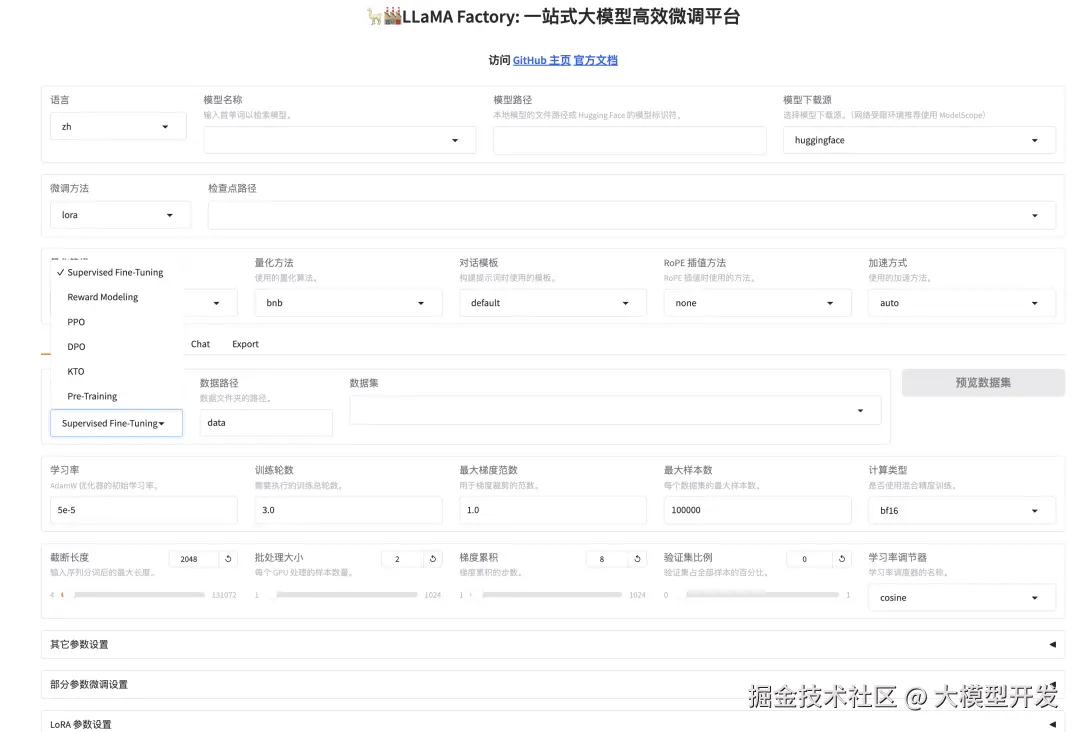Open the 加速方式 dropdown showing auto
The width and height of the screenshot is (1080, 732).
pos(962,303)
